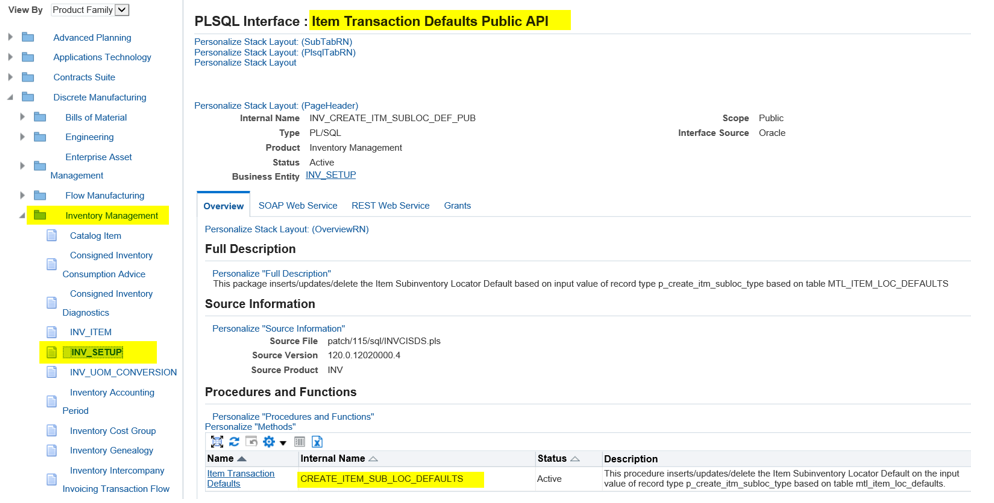Open the INV_SETUP business entity link
The image size is (994, 503).
click(331, 175)
